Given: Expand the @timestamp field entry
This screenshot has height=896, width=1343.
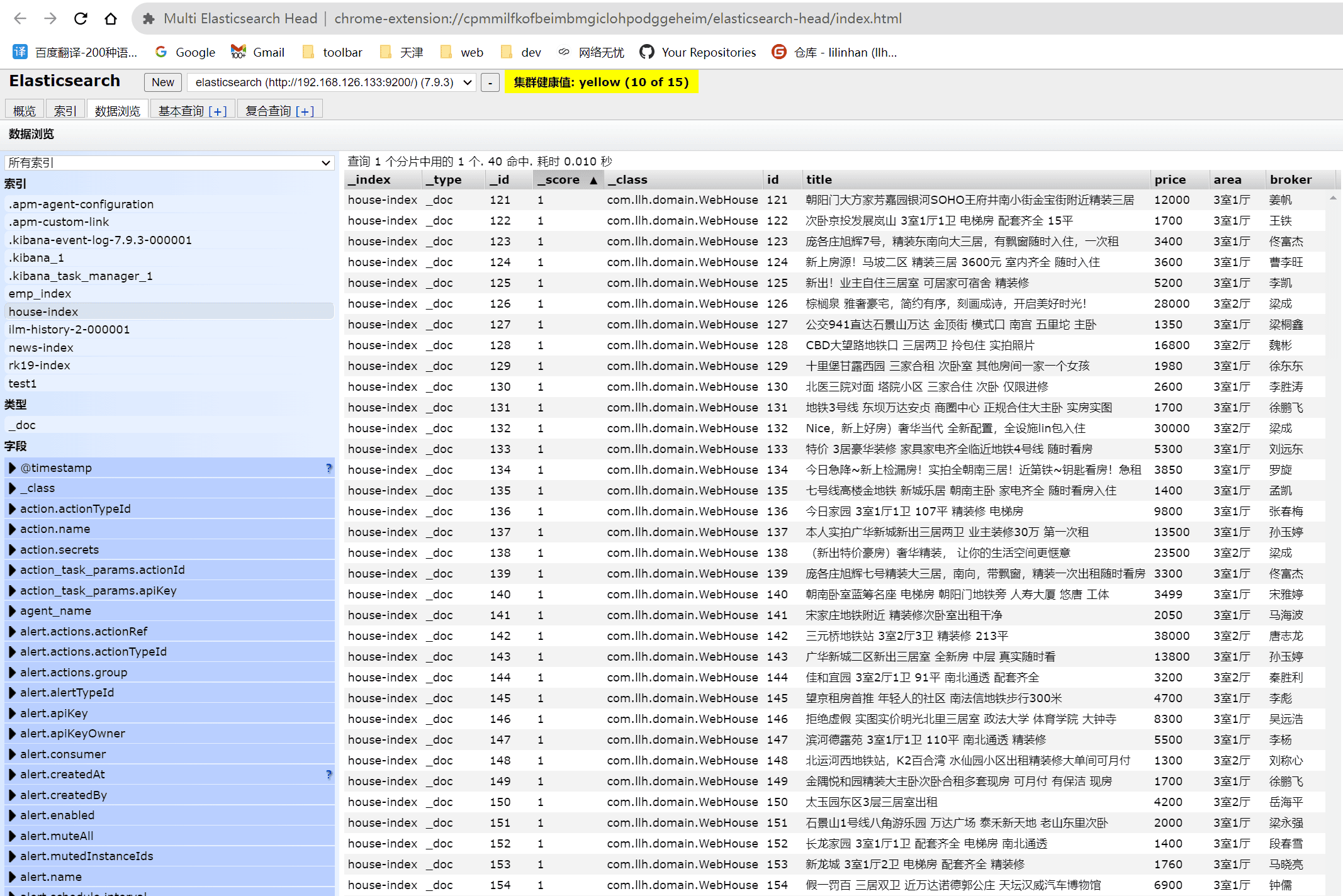Looking at the screenshot, I should pos(13,468).
